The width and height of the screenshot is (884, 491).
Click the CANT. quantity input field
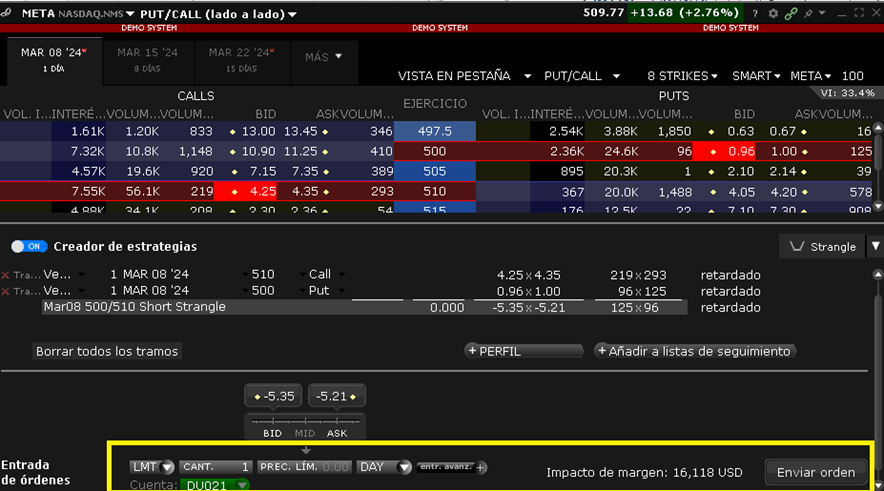[x=216, y=467]
